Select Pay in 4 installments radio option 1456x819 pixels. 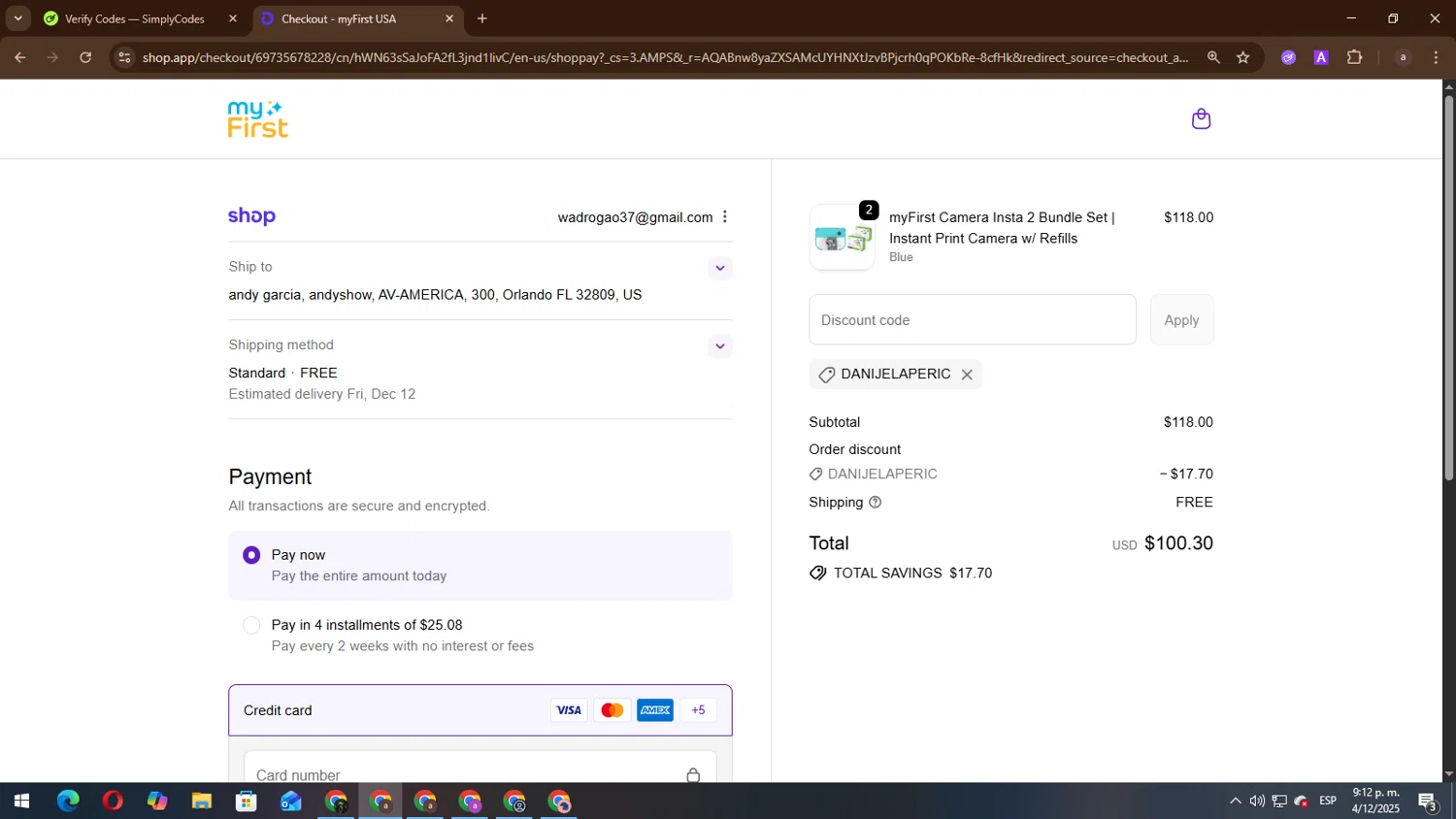[x=251, y=625]
